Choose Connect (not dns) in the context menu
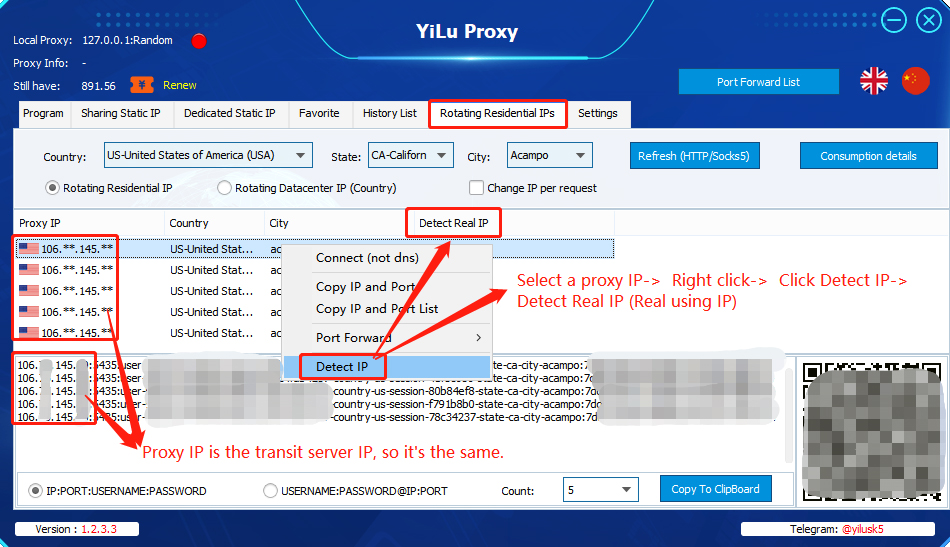Screen dimensions: 950x547 click(x=387, y=257)
